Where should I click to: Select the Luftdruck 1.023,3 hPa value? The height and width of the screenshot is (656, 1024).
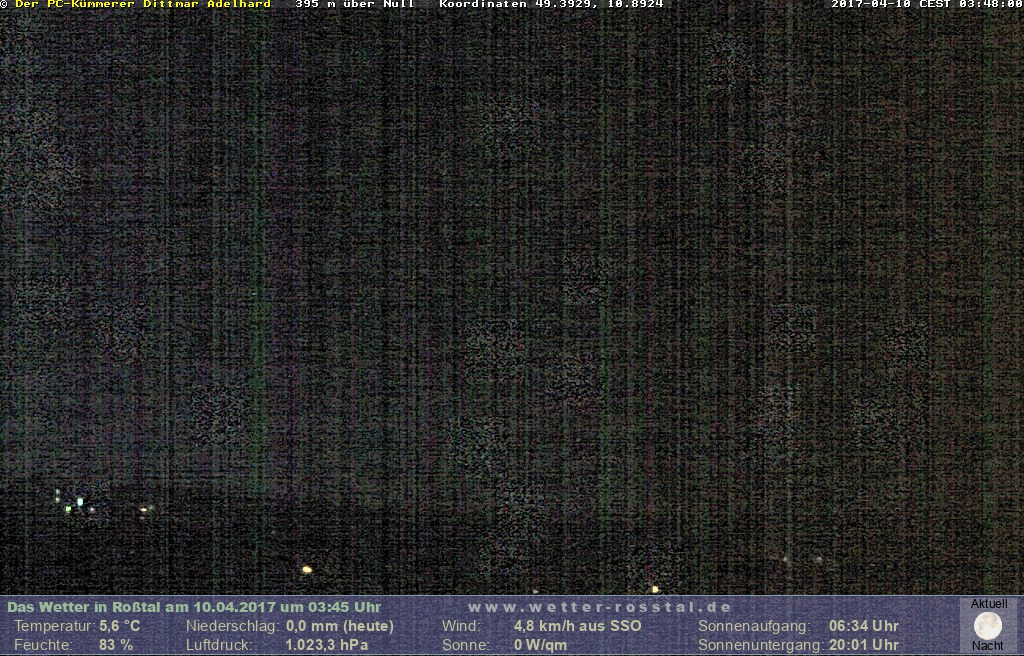click(x=326, y=645)
